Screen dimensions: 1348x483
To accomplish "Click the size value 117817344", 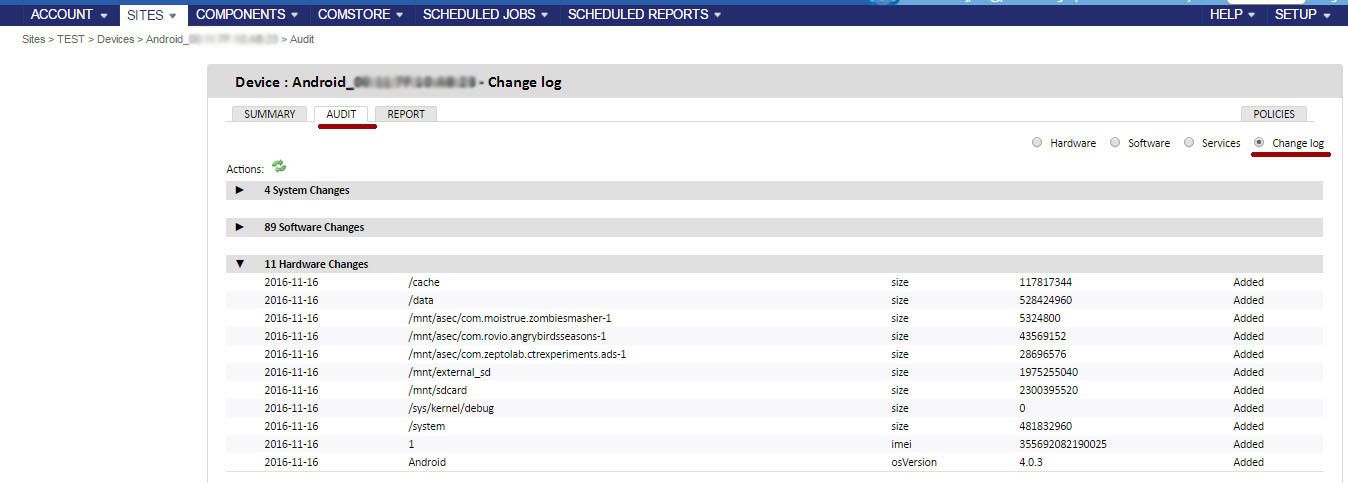I will [1045, 282].
